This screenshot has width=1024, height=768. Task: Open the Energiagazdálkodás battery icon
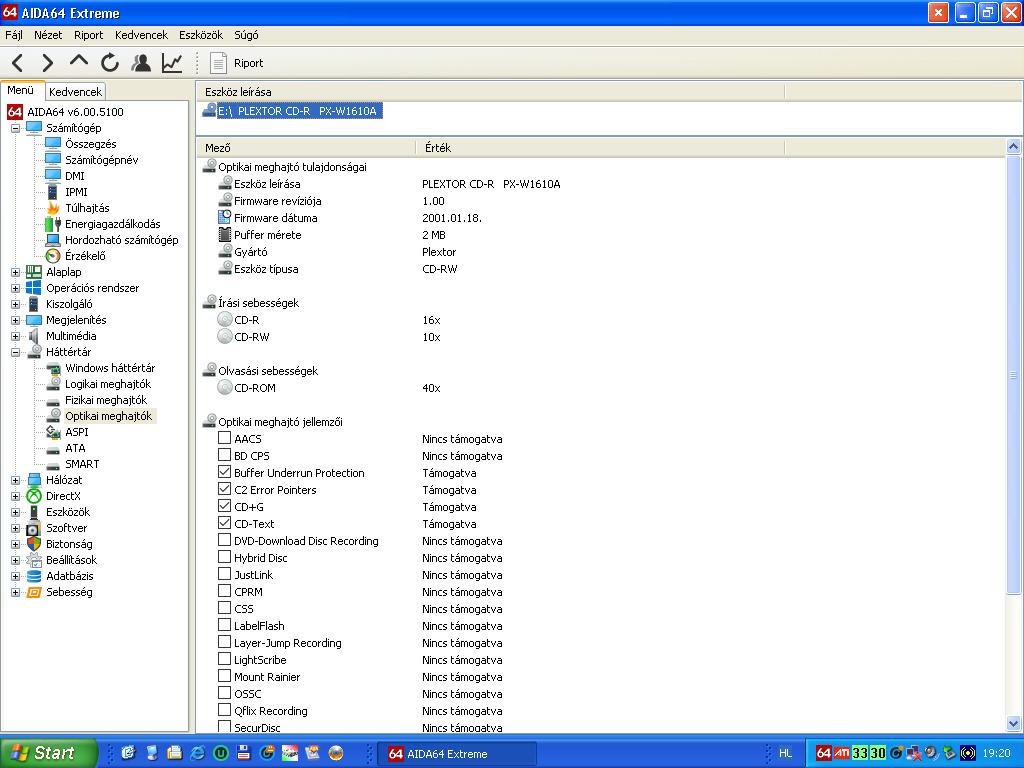53,224
